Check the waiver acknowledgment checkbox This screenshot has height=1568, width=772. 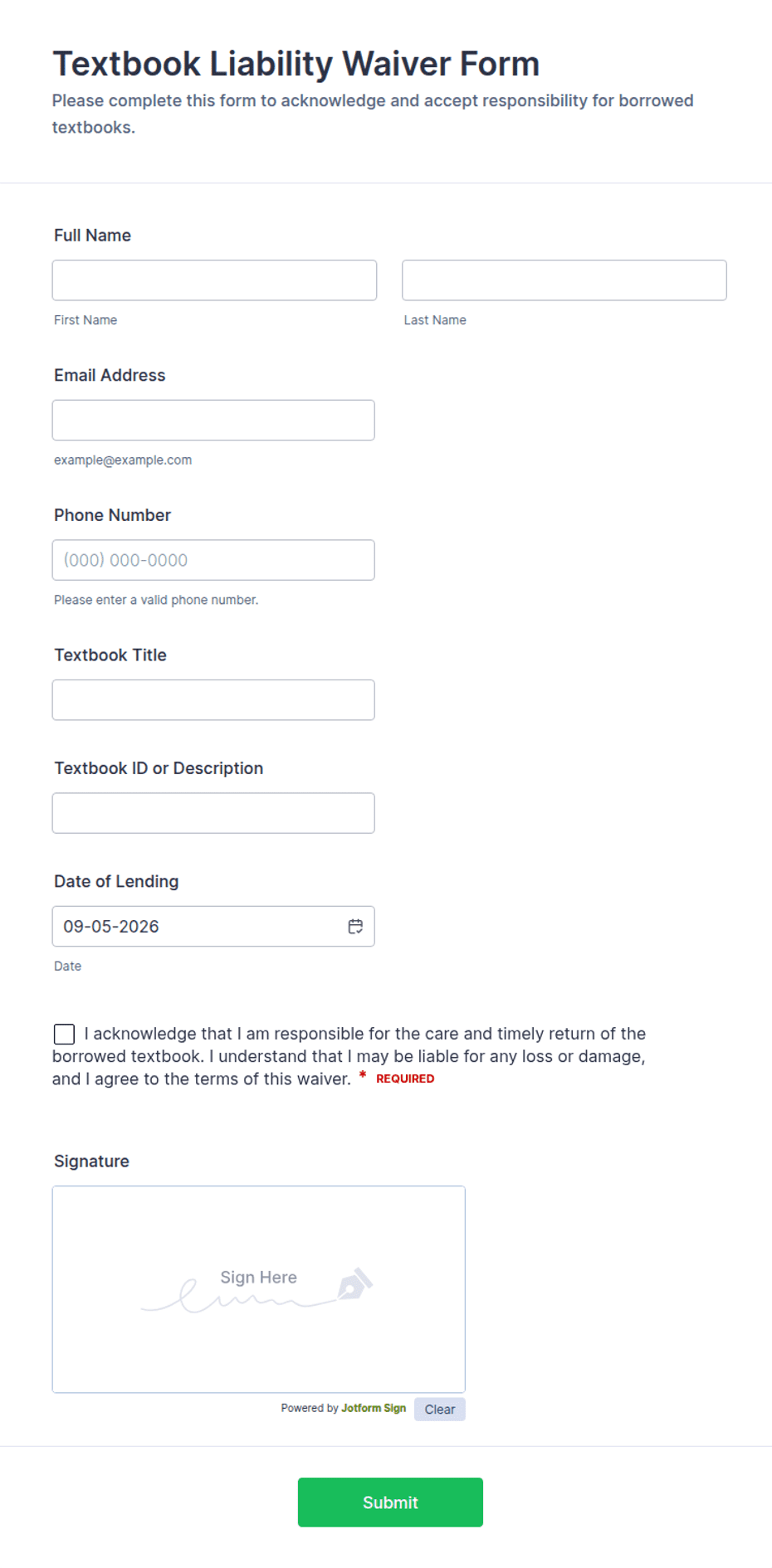point(64,1034)
